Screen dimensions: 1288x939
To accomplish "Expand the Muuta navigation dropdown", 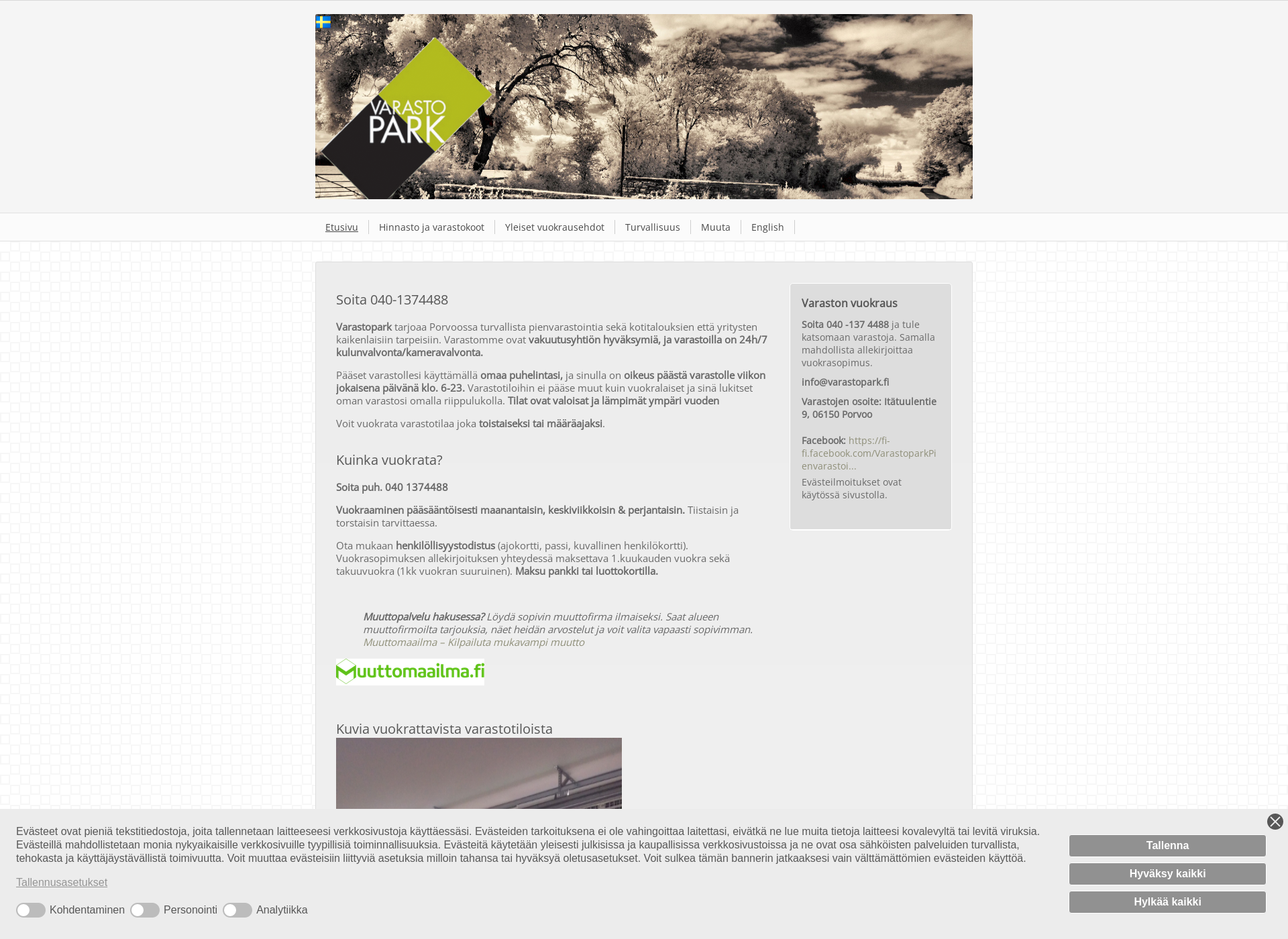I will [716, 227].
